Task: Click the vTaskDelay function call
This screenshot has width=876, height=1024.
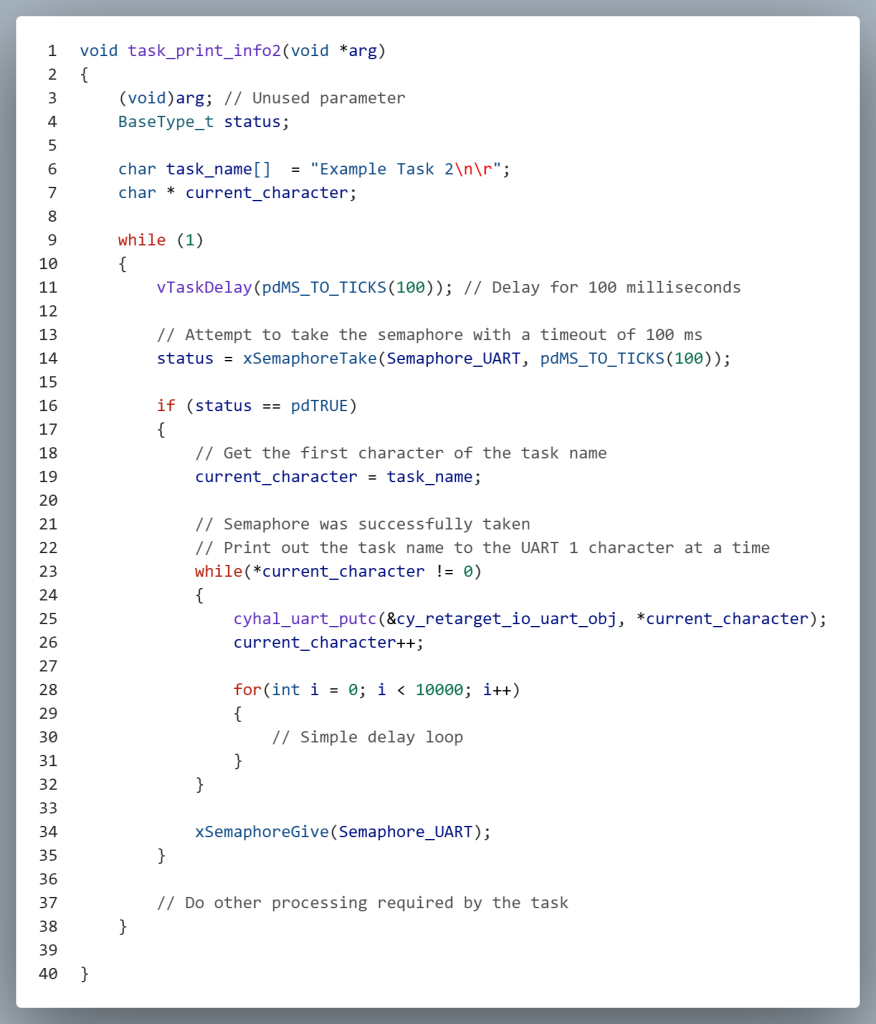Action: 204,287
